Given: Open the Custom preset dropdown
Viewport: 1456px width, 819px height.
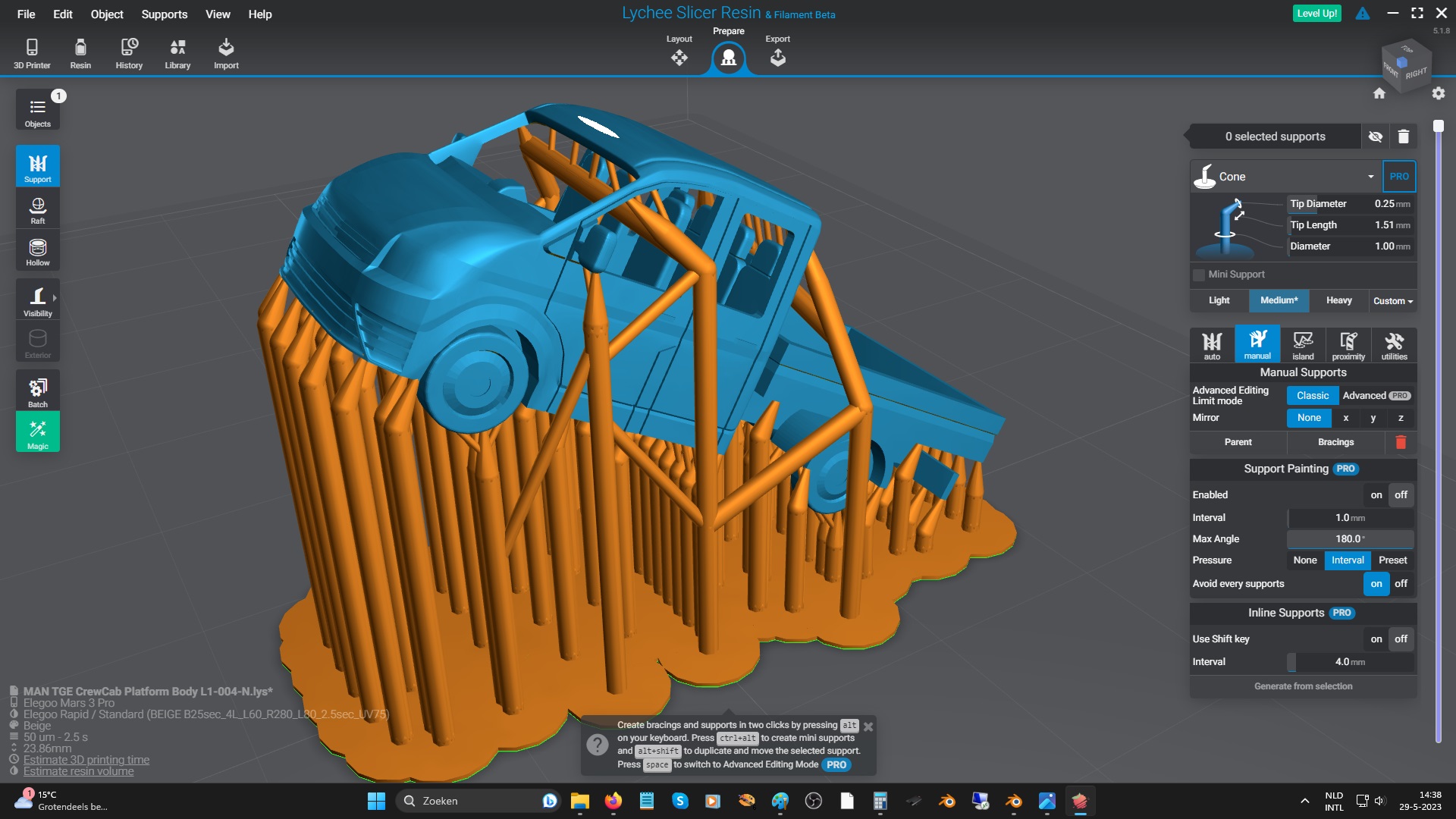Looking at the screenshot, I should [x=1392, y=301].
